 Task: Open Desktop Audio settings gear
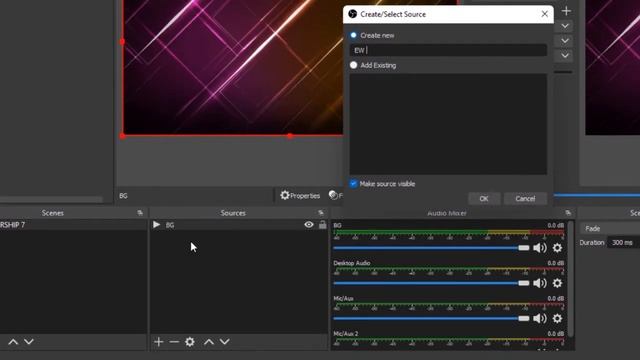pos(557,283)
